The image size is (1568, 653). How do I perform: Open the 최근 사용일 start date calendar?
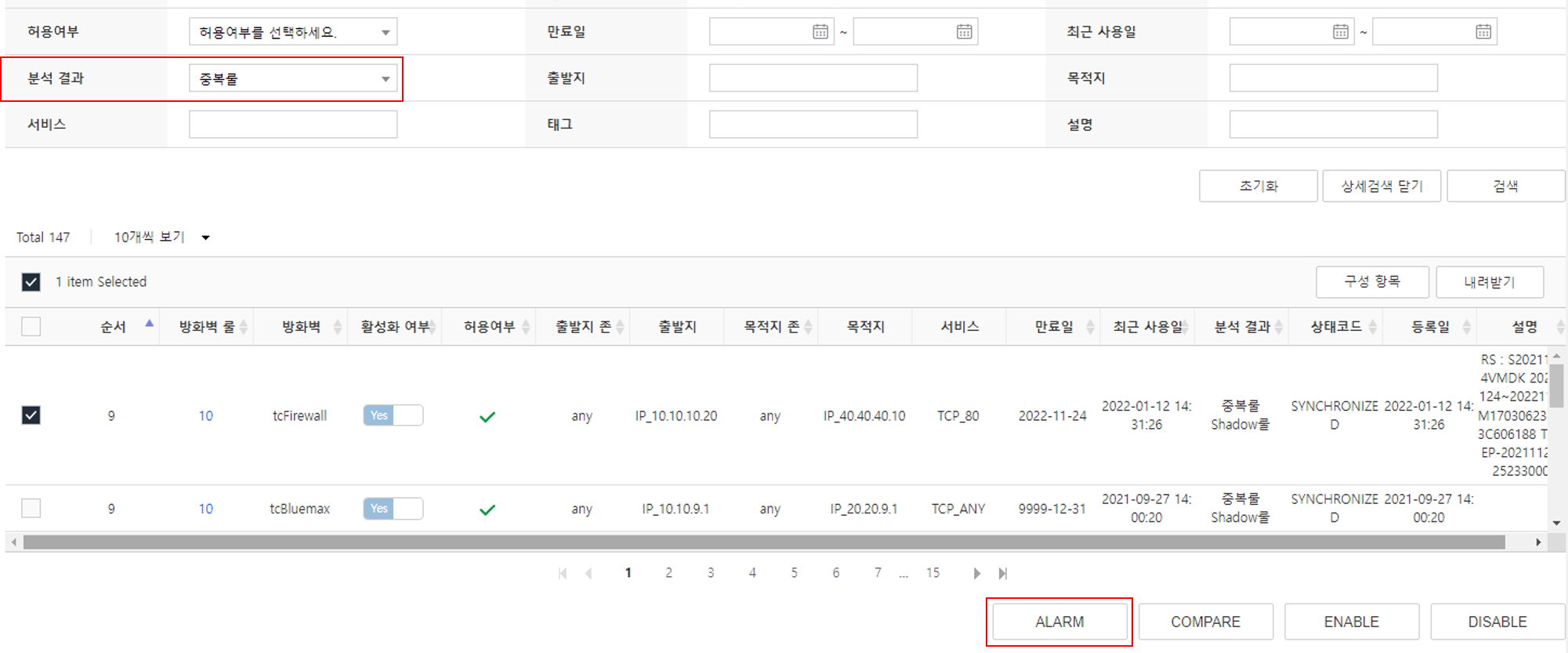1341,31
